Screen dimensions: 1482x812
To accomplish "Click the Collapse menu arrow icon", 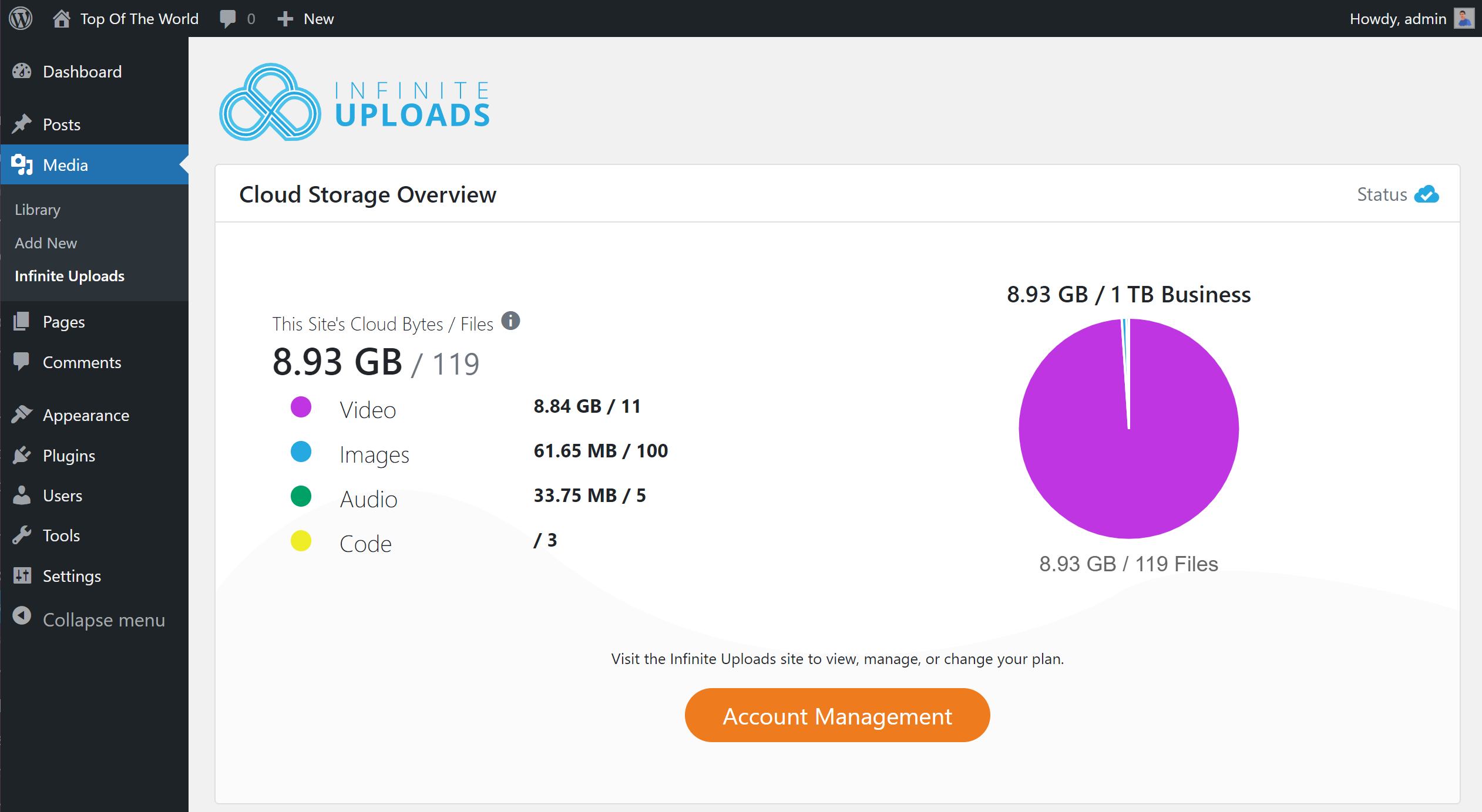I will 22,615.
